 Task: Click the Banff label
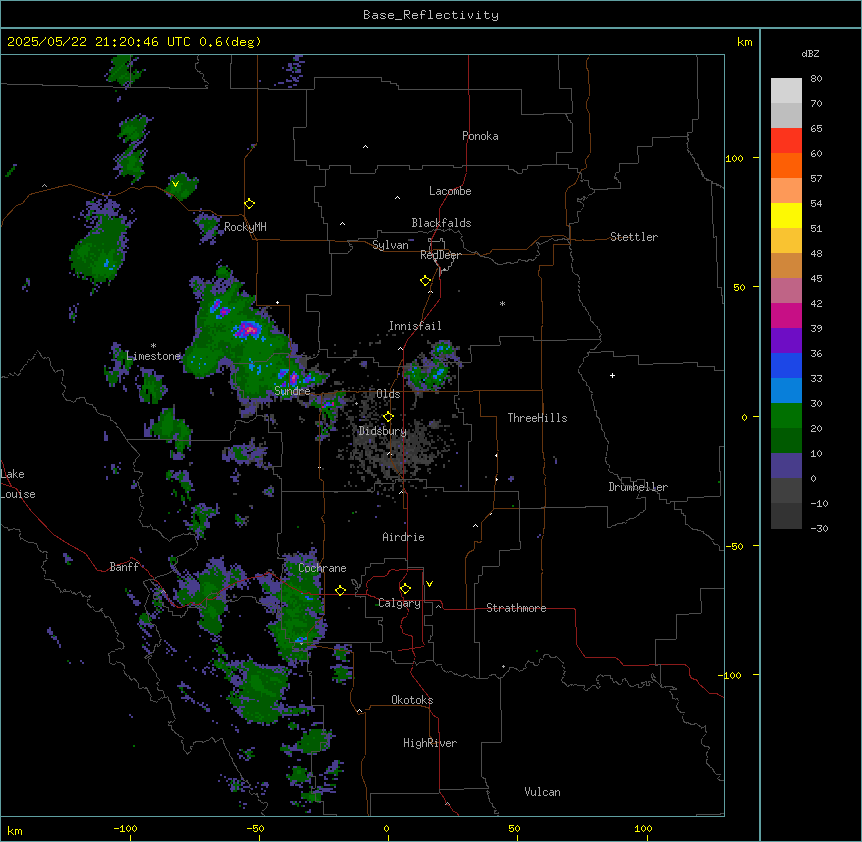[124, 567]
